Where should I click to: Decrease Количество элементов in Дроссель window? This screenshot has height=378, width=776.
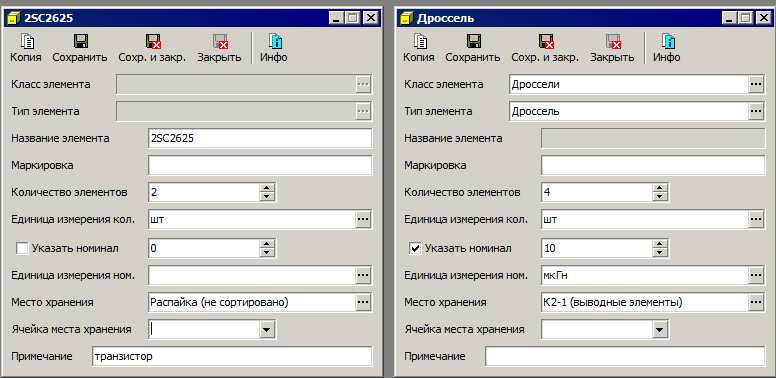(660, 196)
